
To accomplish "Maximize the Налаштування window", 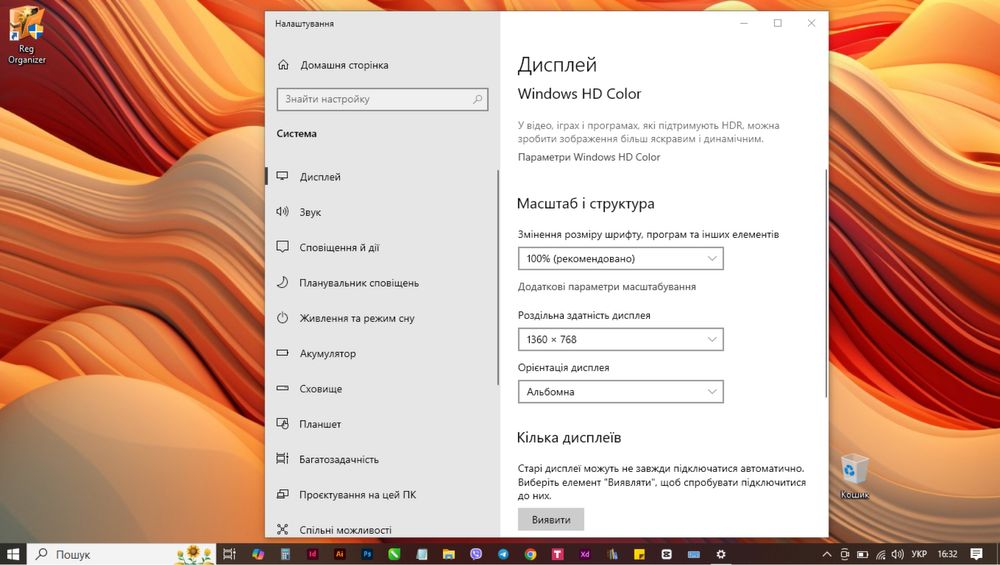I will (x=777, y=23).
